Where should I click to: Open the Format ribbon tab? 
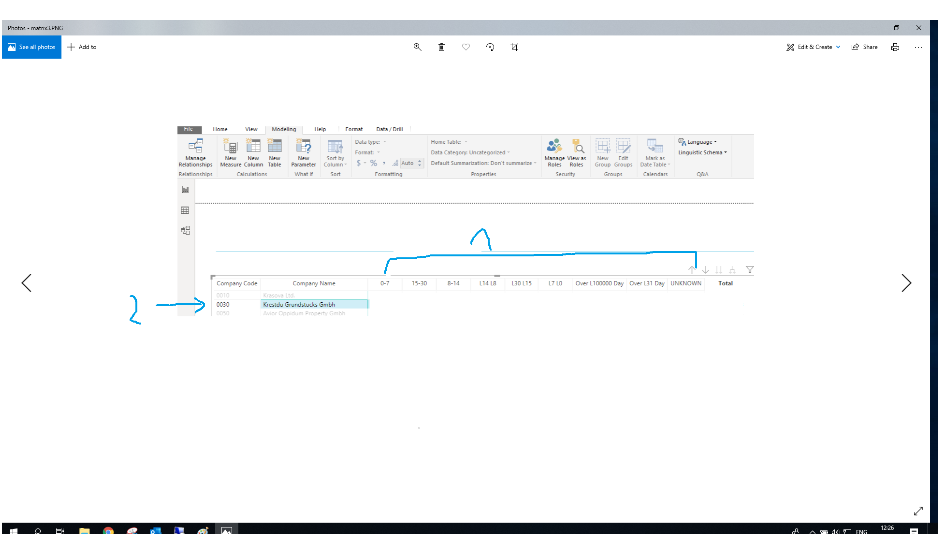click(x=354, y=129)
